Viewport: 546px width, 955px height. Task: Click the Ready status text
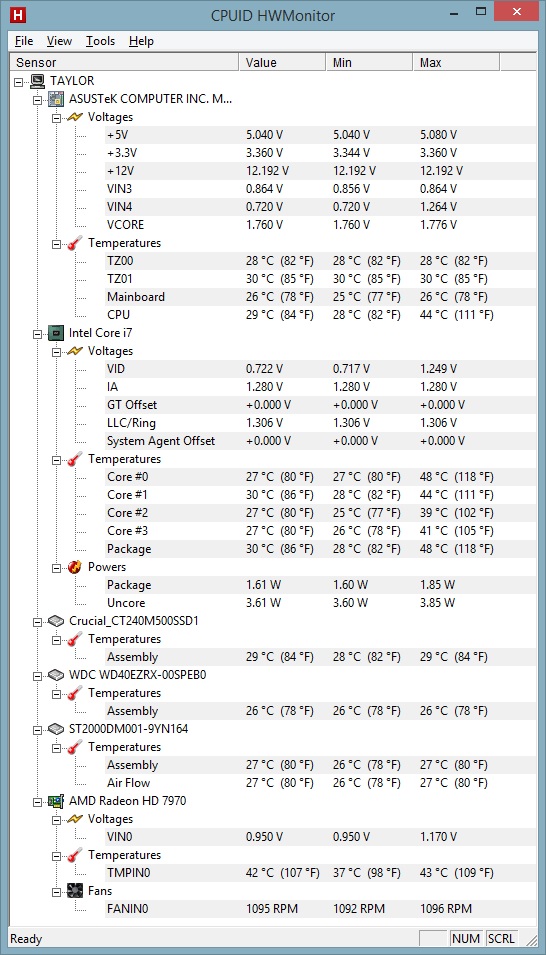click(x=26, y=939)
